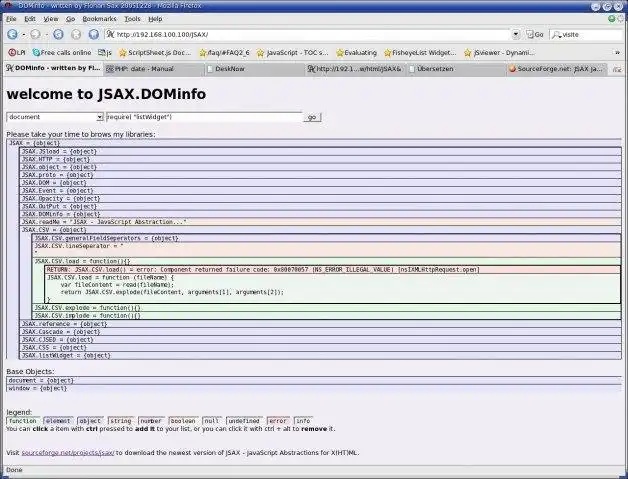Click the 'function' legend swatch
Viewport: 628px width, 479px height.
tap(23, 421)
